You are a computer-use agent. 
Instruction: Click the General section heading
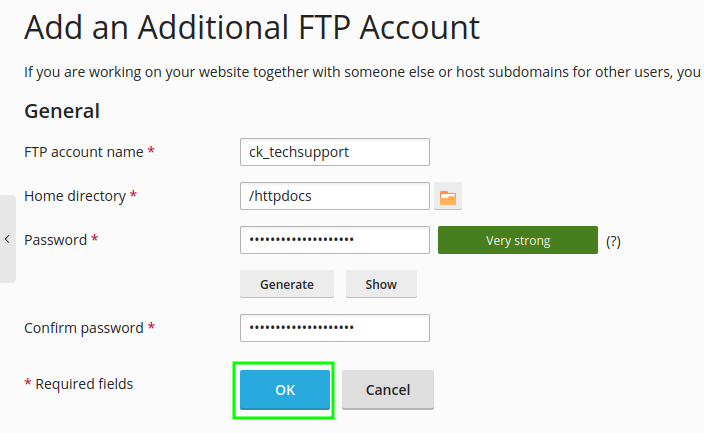[62, 111]
